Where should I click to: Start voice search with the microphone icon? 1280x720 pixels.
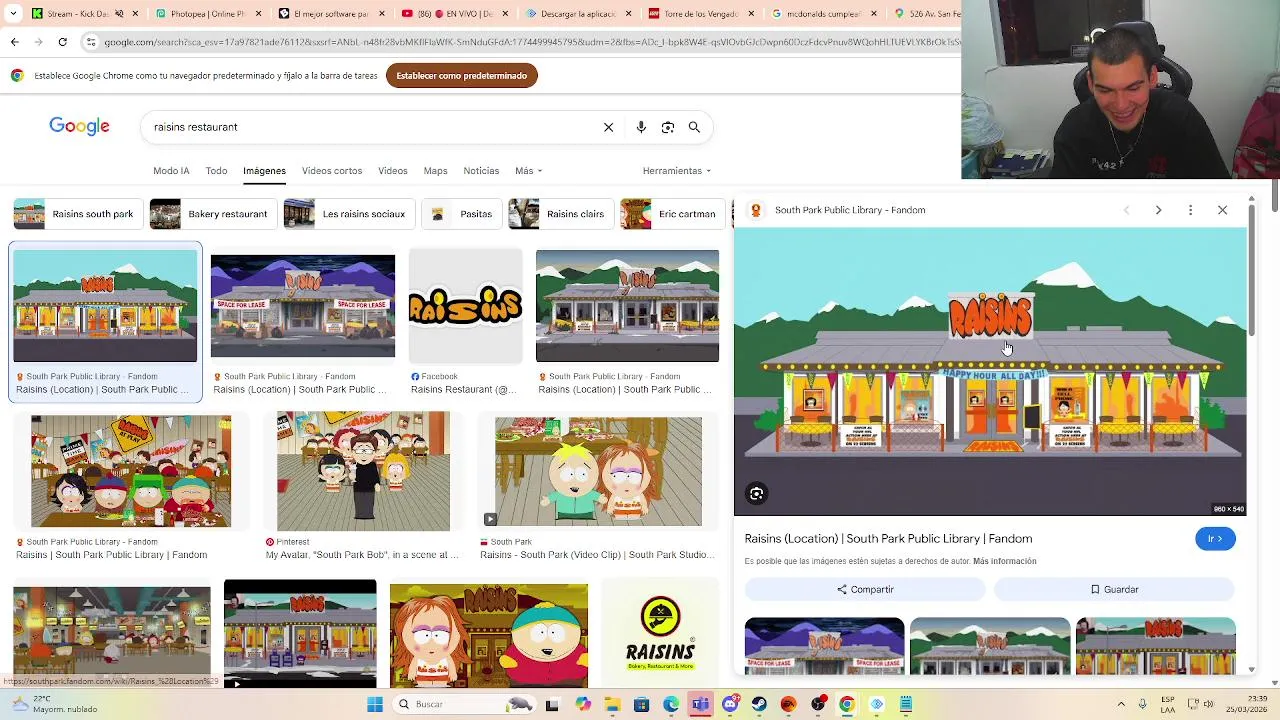[641, 127]
